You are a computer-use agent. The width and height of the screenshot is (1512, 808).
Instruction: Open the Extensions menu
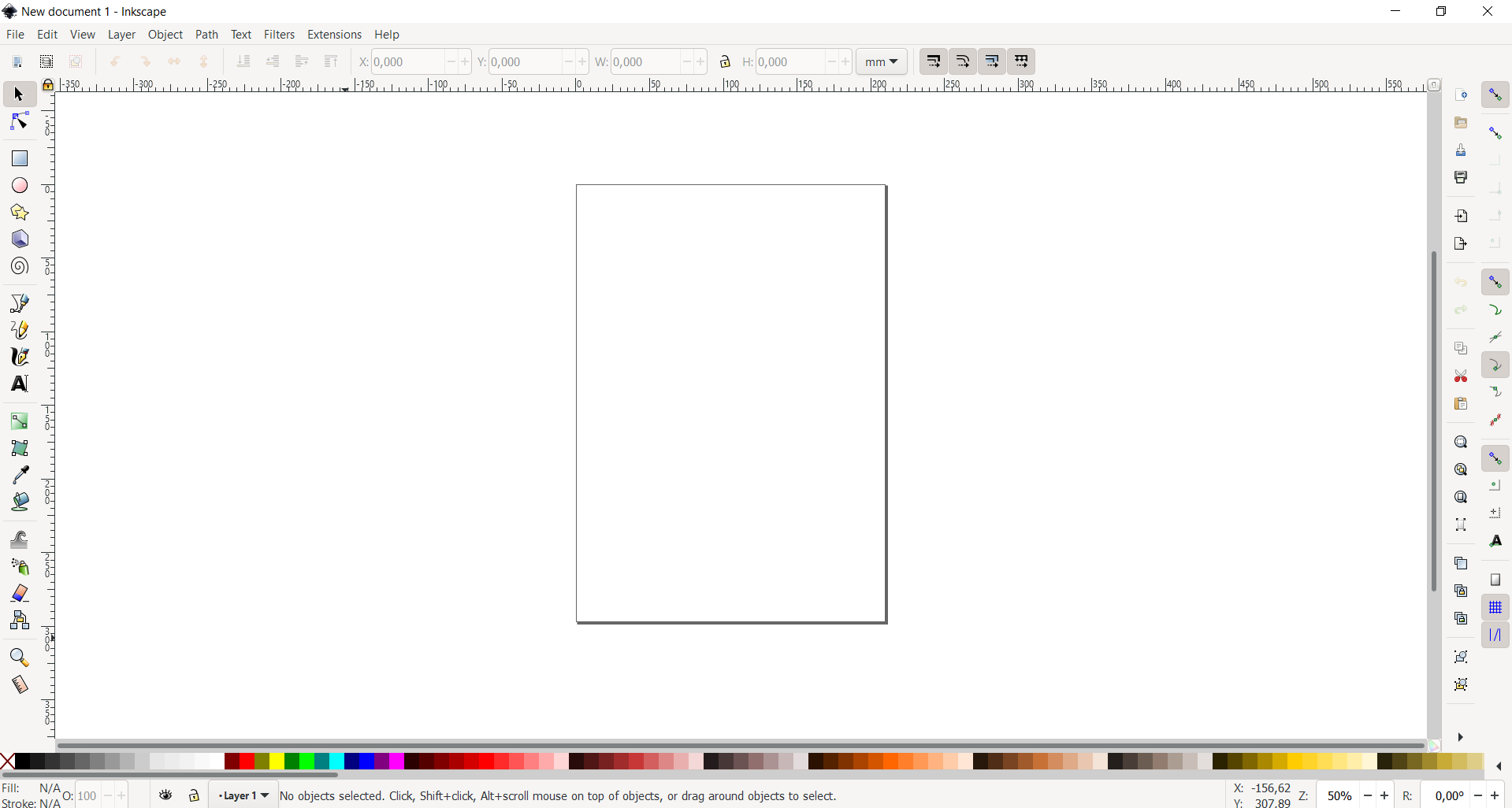334,35
